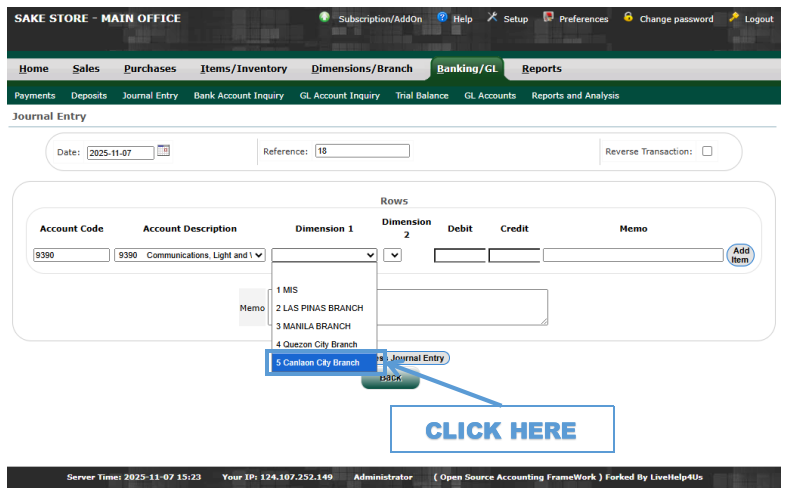Select 5 Canlaon City Branch option
This screenshot has height=495, width=789.
320,363
